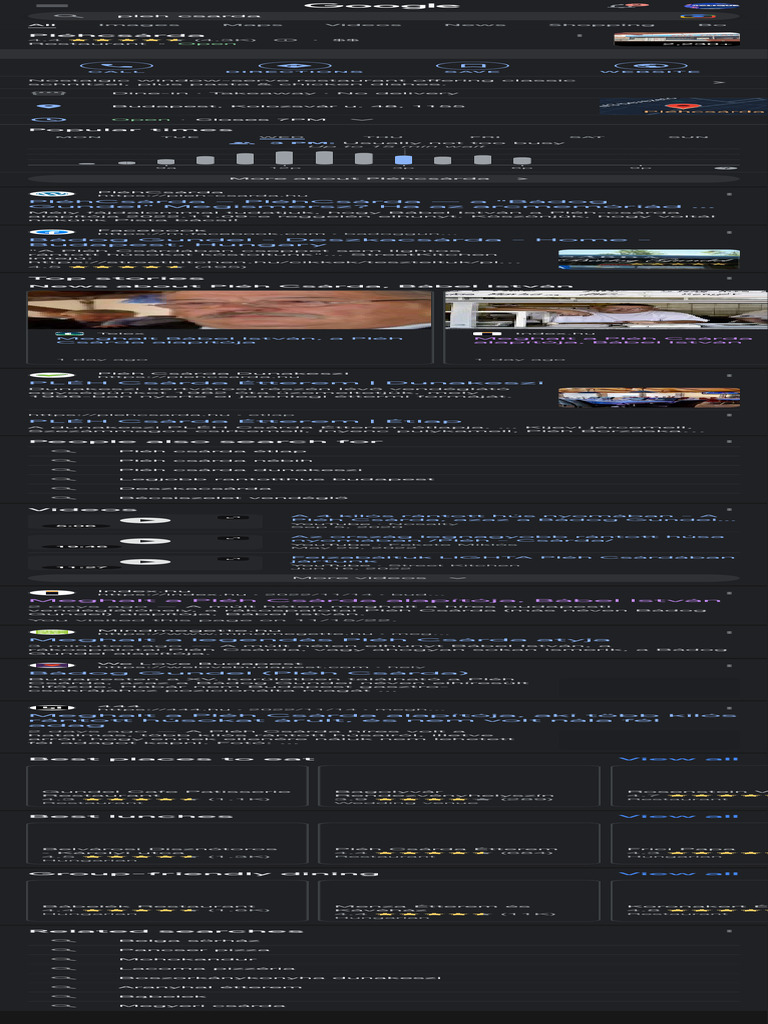Open the 444 result link
The height and width of the screenshot is (1024, 768).
click(x=383, y=719)
